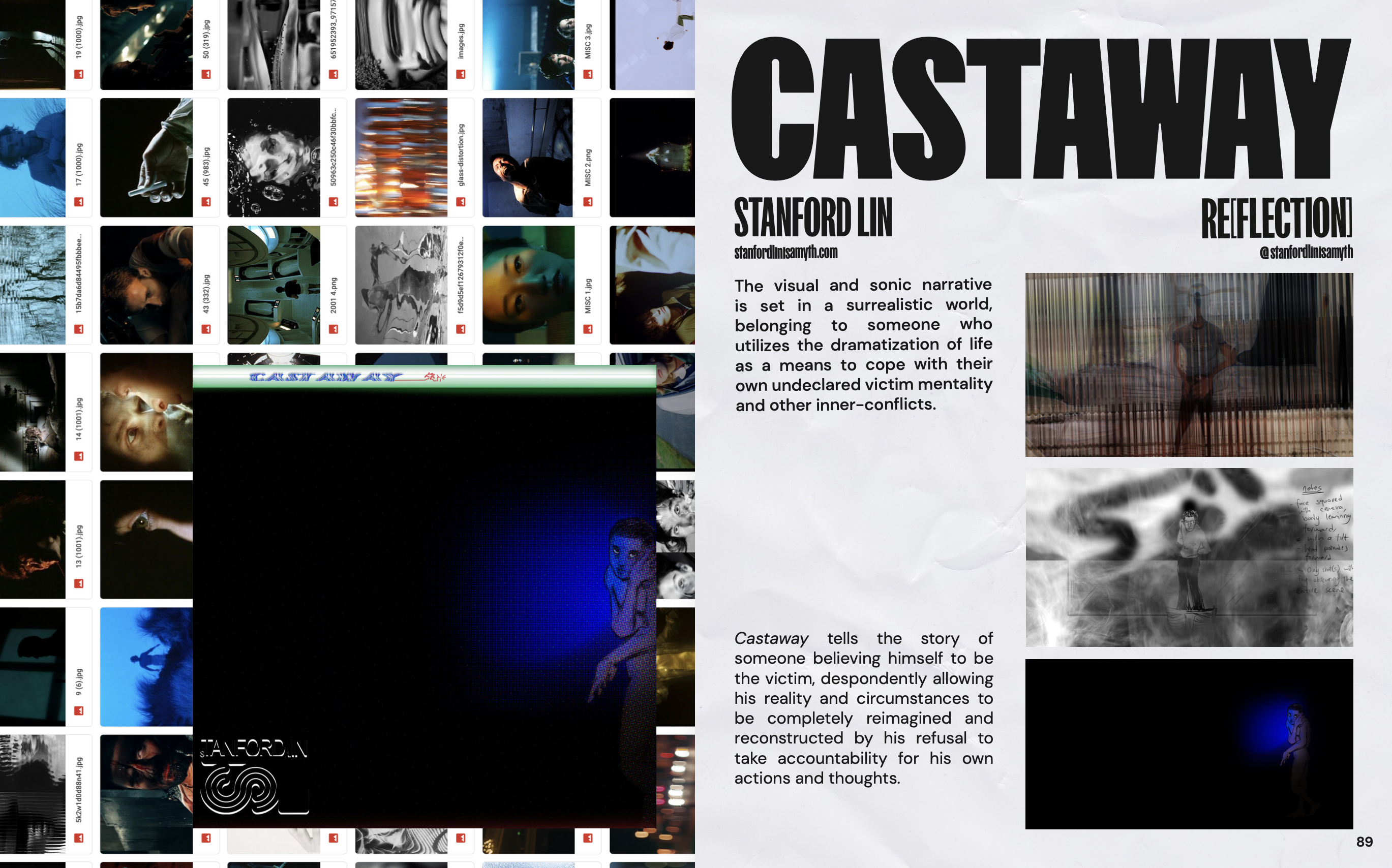Screen dimensions: 1392x868
Task: Click the red image icon beside 19 (1000).jpg
Action: pos(79,74)
